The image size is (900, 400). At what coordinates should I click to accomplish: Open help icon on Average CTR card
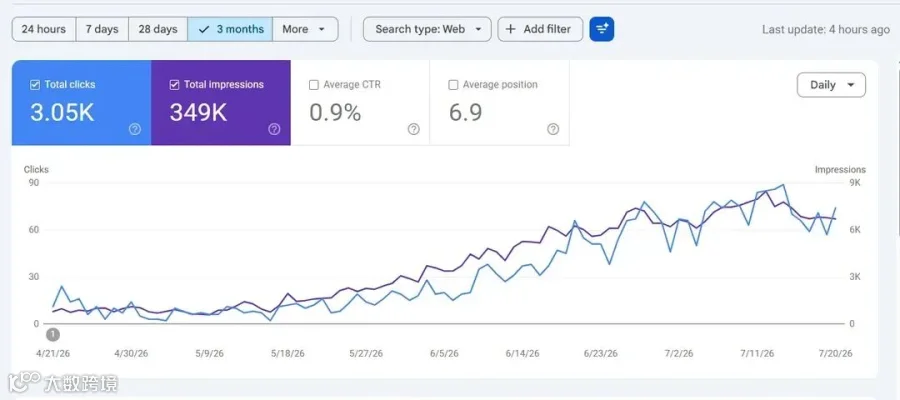click(x=414, y=129)
